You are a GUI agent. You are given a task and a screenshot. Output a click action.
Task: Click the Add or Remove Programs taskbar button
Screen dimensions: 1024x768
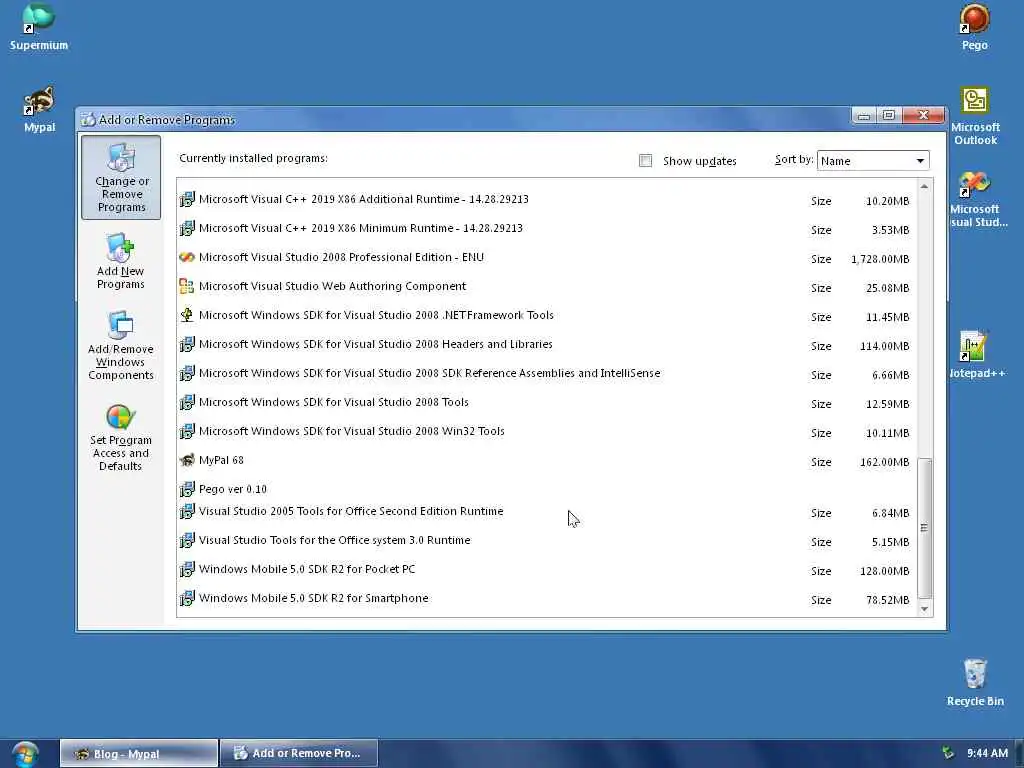299,754
